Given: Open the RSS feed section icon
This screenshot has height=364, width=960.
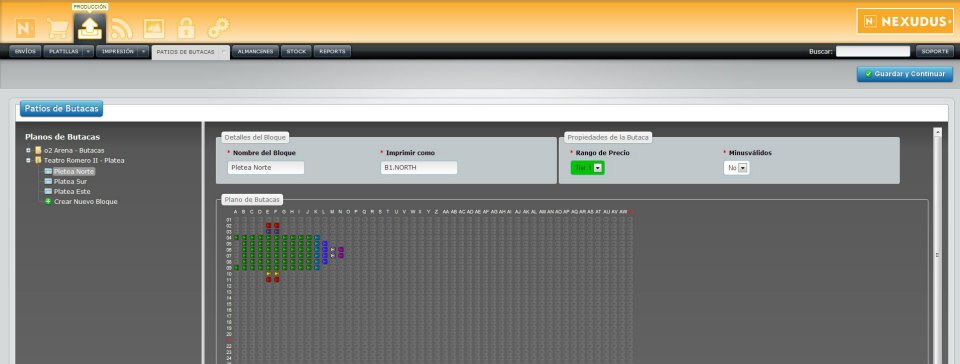Looking at the screenshot, I should [122, 28].
